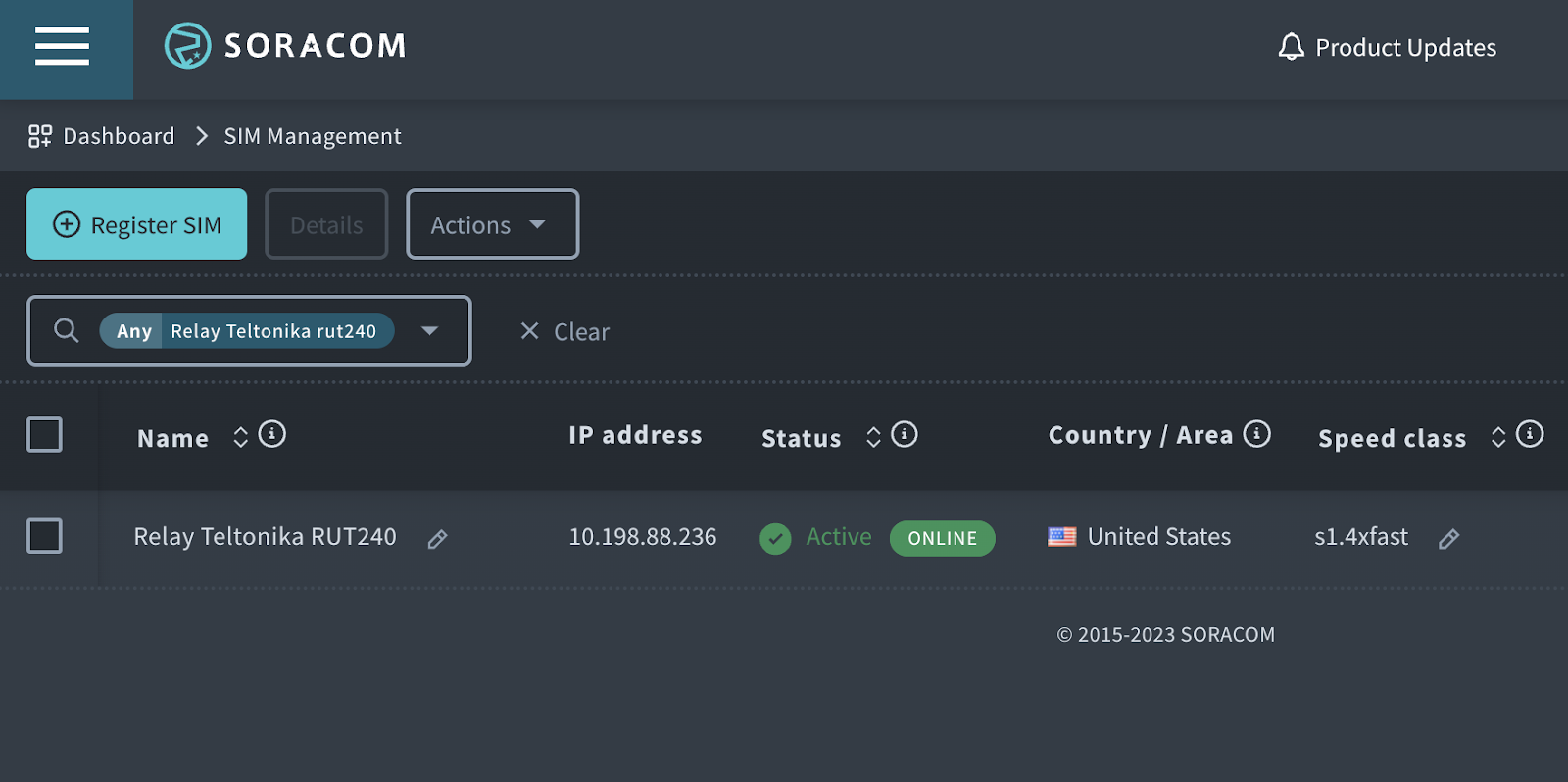This screenshot has height=782, width=1568.
Task: Sort the table by Name column
Action: pos(240,437)
